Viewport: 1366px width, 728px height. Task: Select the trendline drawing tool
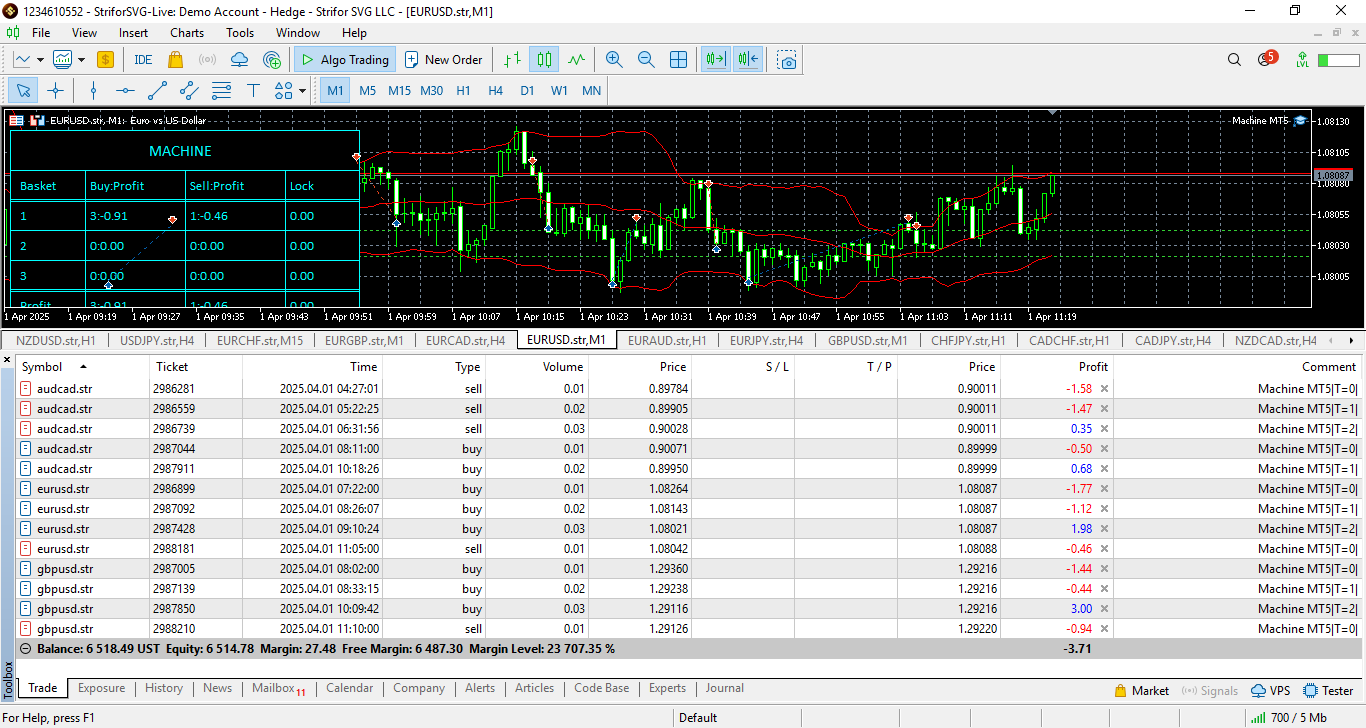point(157,90)
